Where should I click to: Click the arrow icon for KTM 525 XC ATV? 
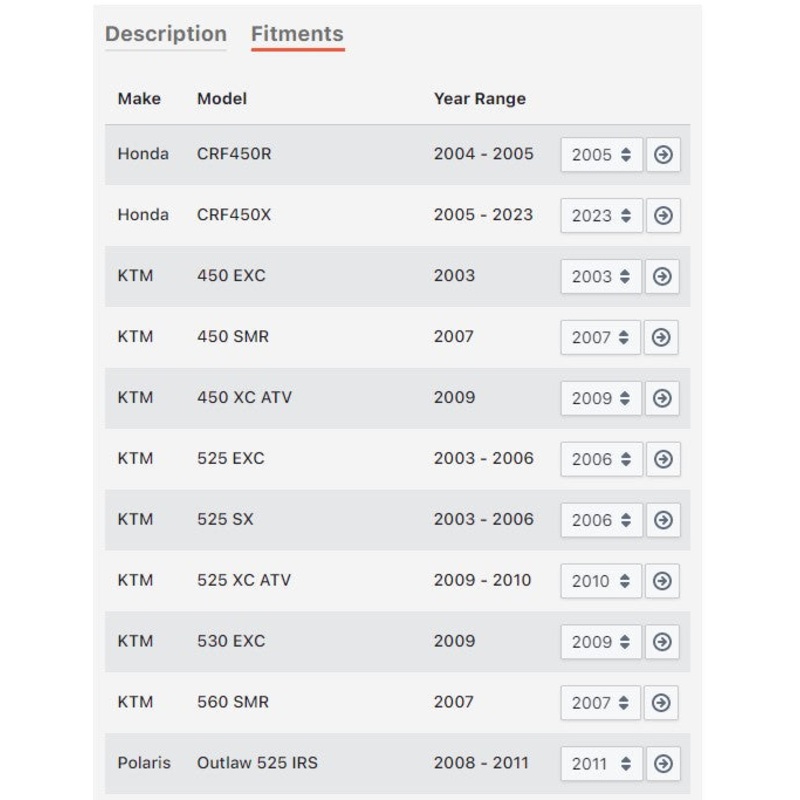click(x=662, y=581)
